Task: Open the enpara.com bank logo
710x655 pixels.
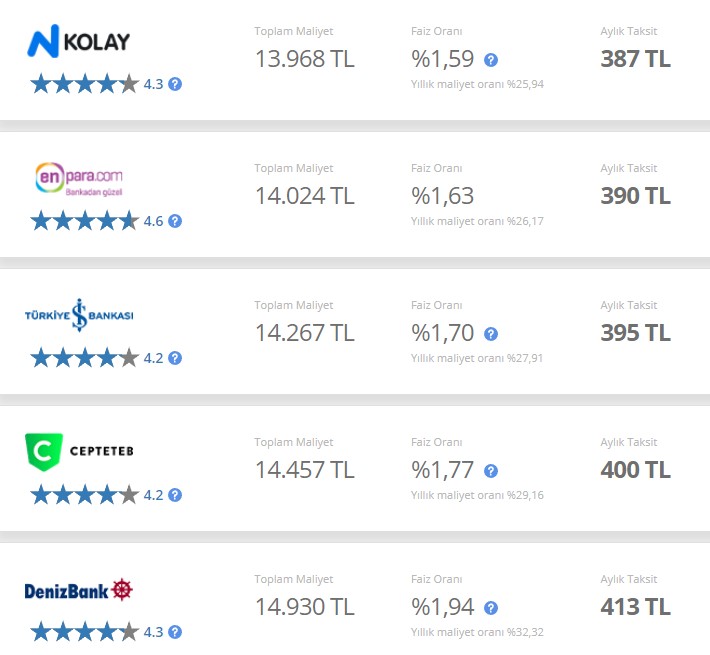Action: (x=79, y=179)
